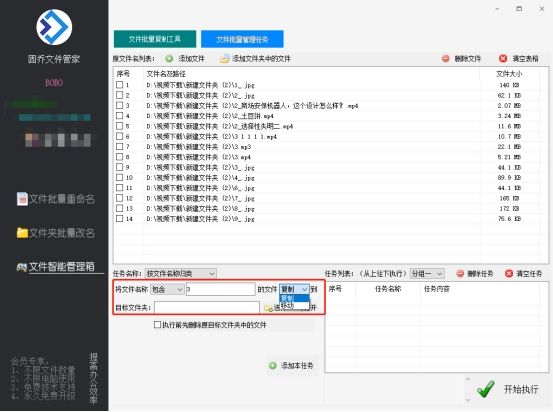This screenshot has height=412, width=553.
Task: Click the filename keyword input field
Action: (220, 289)
